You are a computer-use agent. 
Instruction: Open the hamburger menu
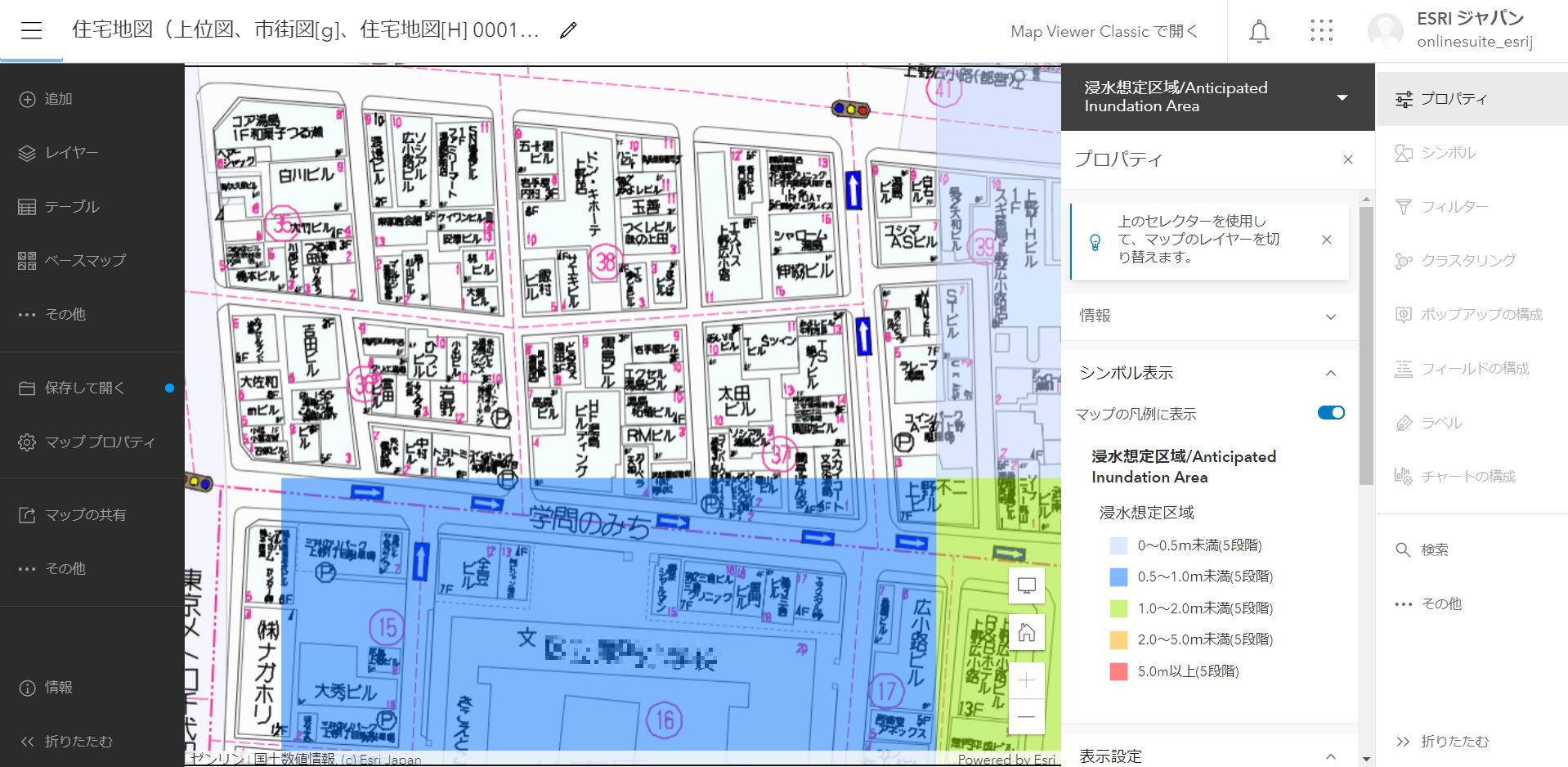click(x=31, y=31)
